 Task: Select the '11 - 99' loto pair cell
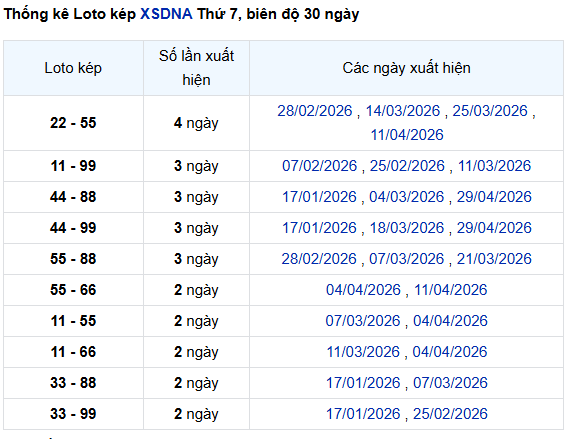73,166
